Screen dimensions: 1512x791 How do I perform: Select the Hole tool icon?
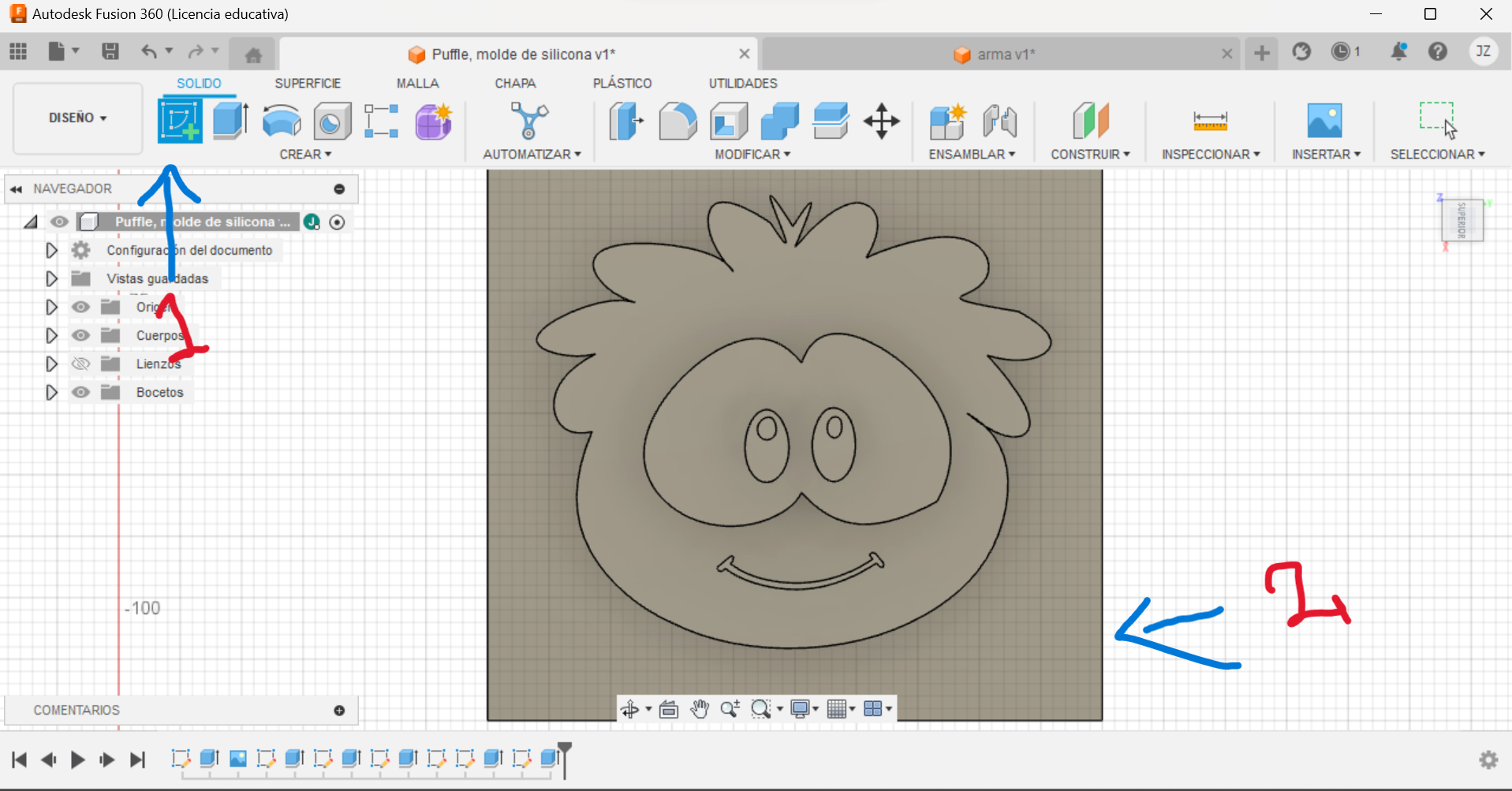tap(332, 122)
